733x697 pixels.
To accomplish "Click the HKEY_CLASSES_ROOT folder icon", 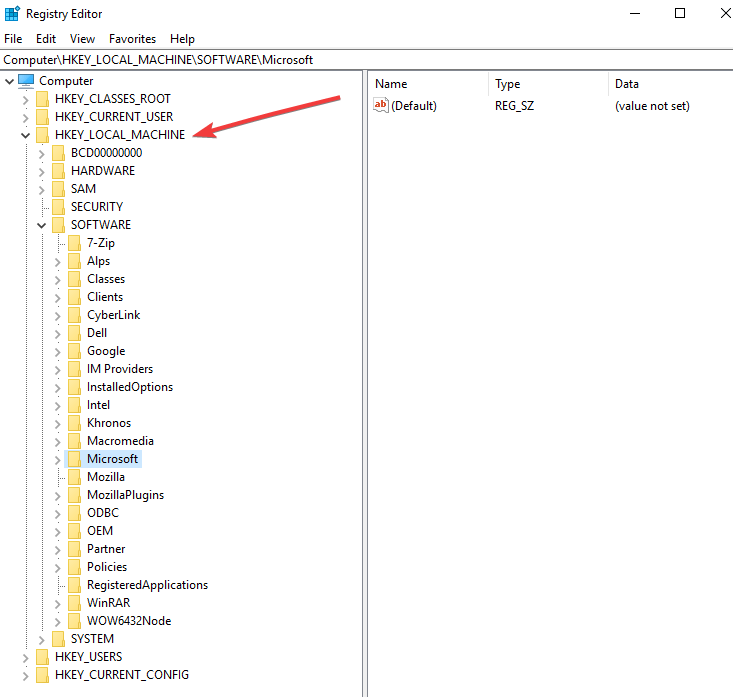I will [43, 99].
